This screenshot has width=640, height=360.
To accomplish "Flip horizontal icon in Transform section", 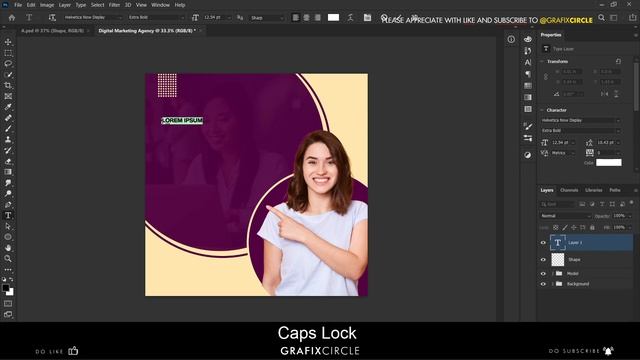I will [x=604, y=94].
